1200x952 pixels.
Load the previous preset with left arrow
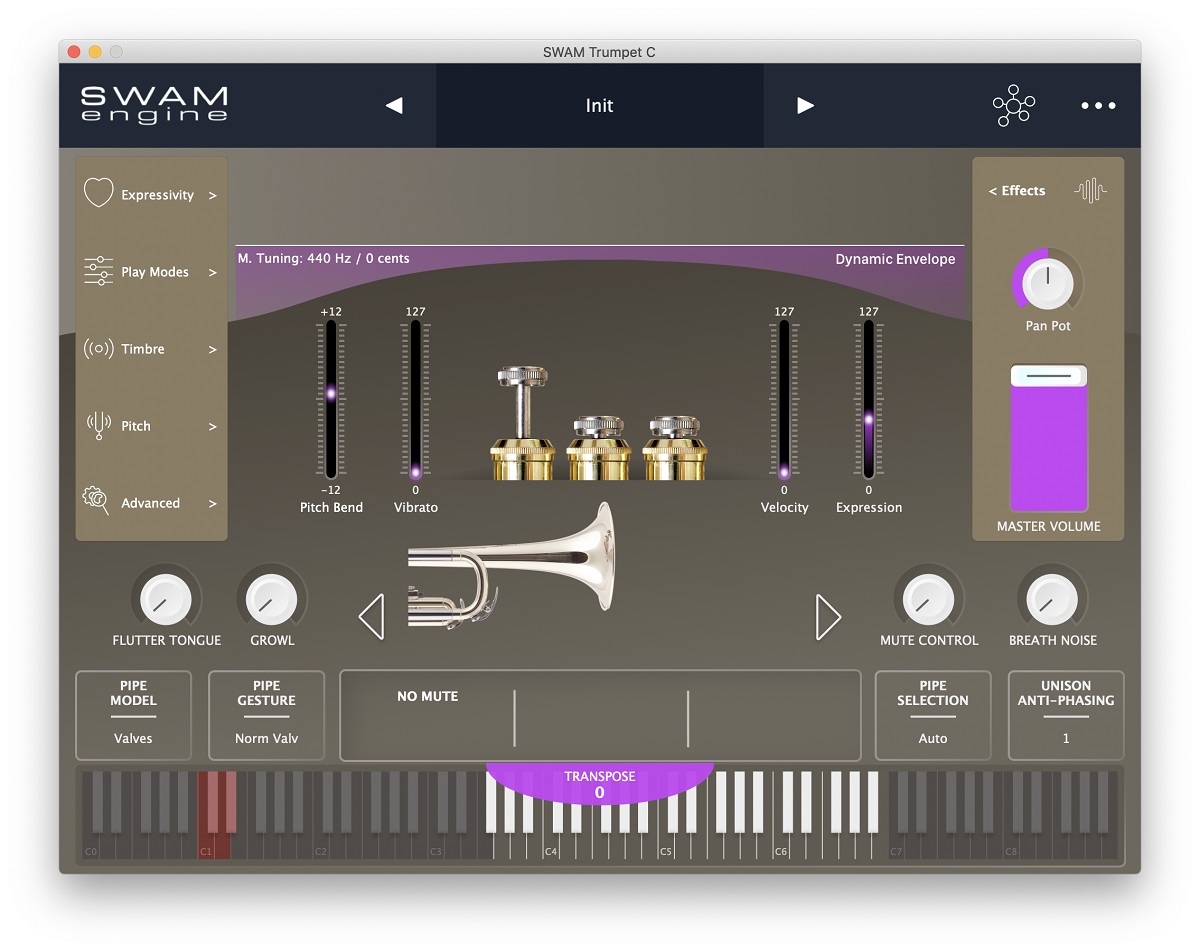394,105
